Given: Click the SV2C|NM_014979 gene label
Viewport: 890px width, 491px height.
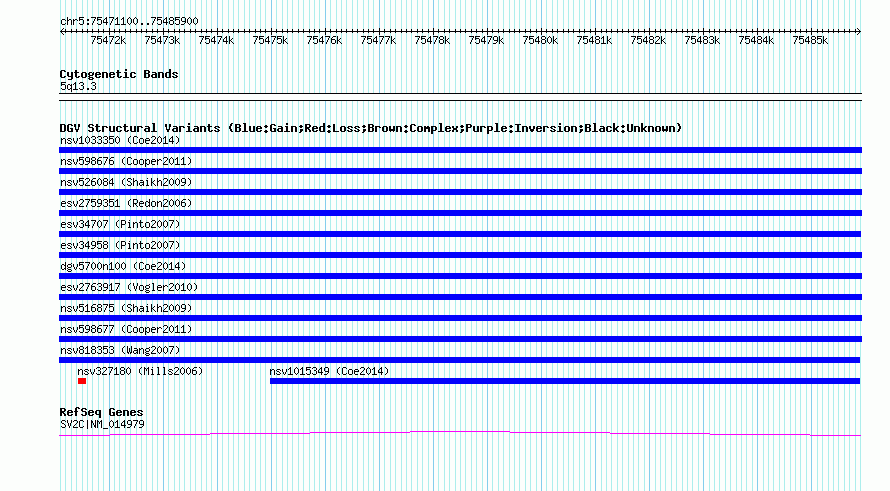Looking at the screenshot, I should (x=102, y=425).
